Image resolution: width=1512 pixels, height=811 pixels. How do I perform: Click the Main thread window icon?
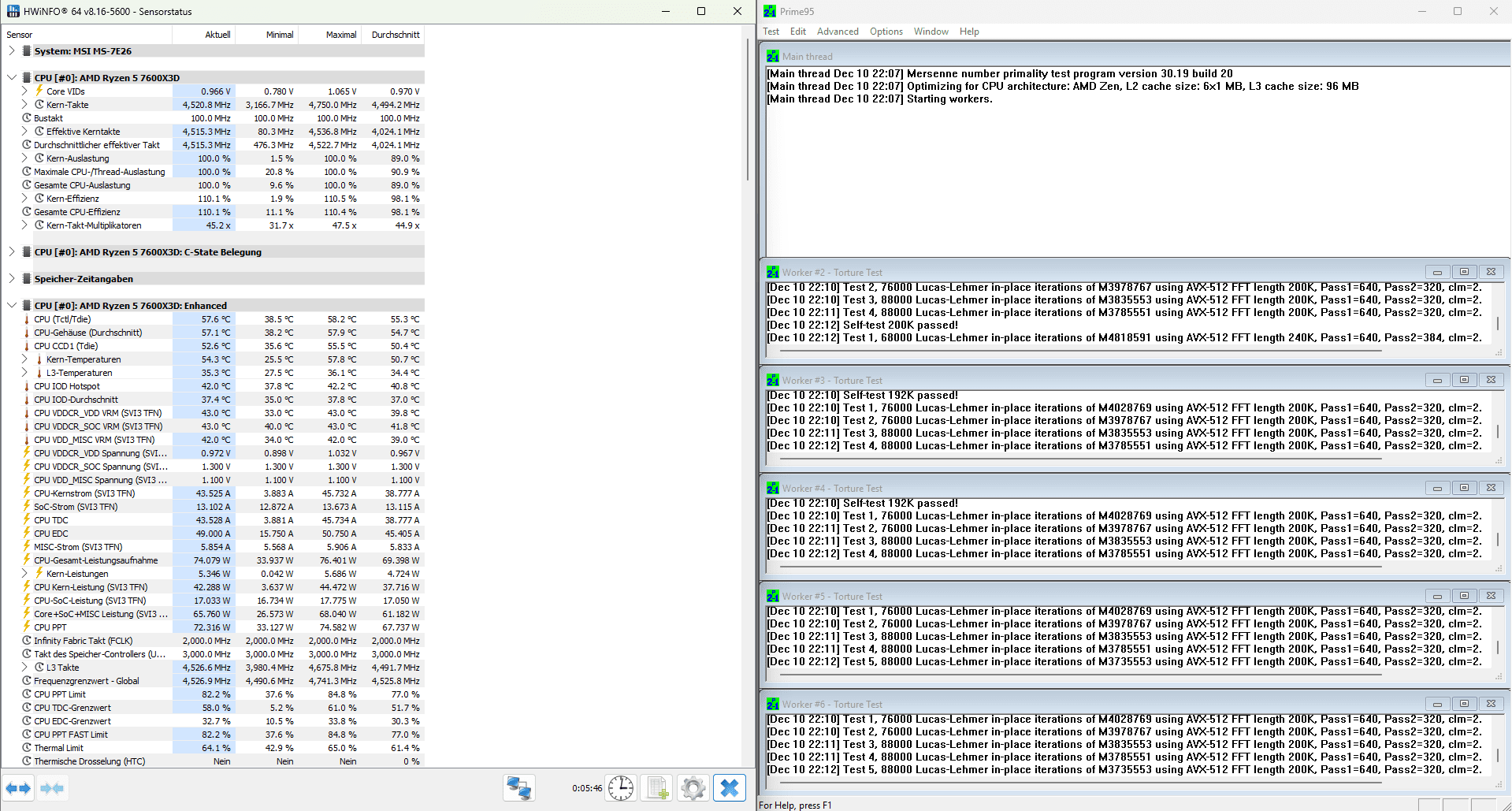click(x=773, y=57)
